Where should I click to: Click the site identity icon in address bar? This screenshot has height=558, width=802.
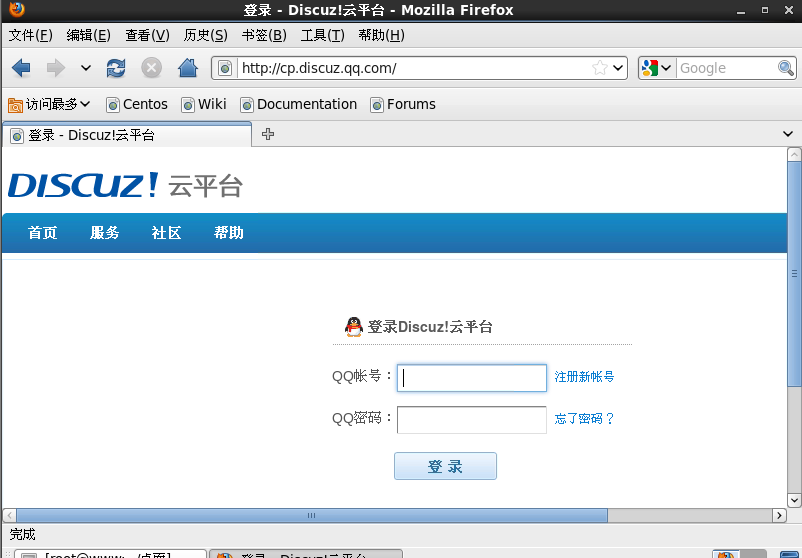pos(225,68)
